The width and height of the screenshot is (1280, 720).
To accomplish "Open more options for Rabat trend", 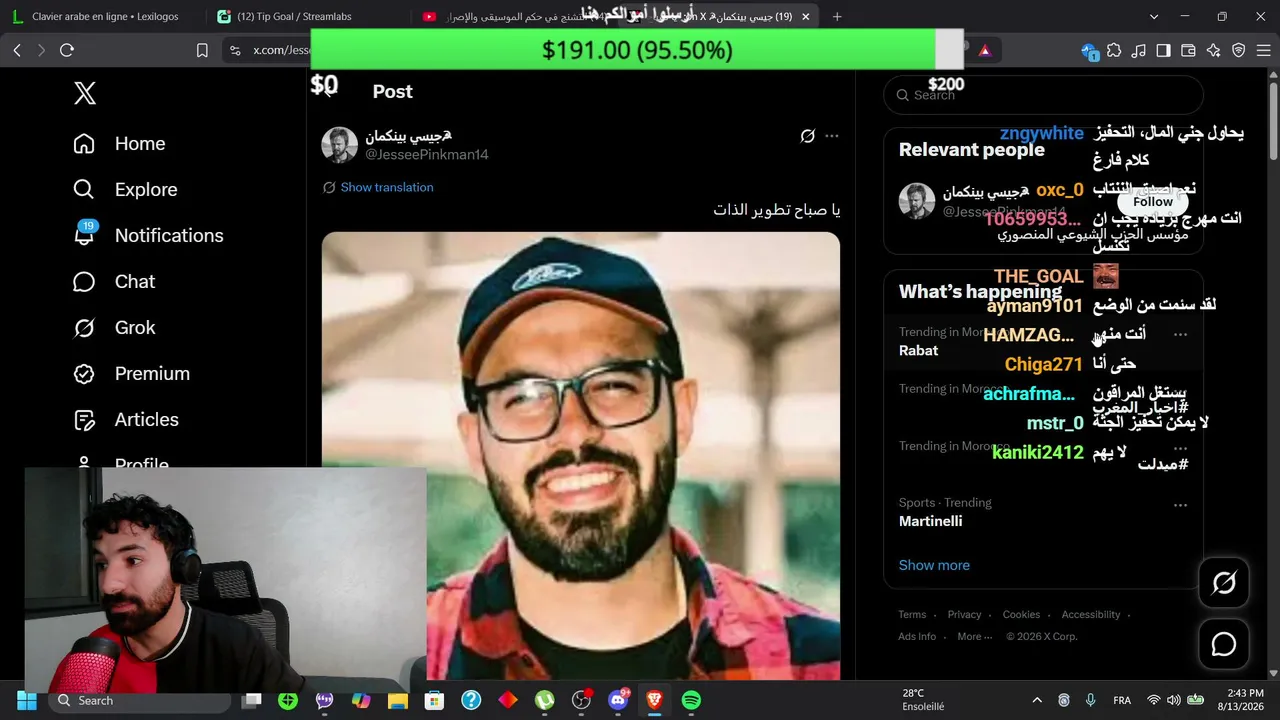I will click(1180, 334).
